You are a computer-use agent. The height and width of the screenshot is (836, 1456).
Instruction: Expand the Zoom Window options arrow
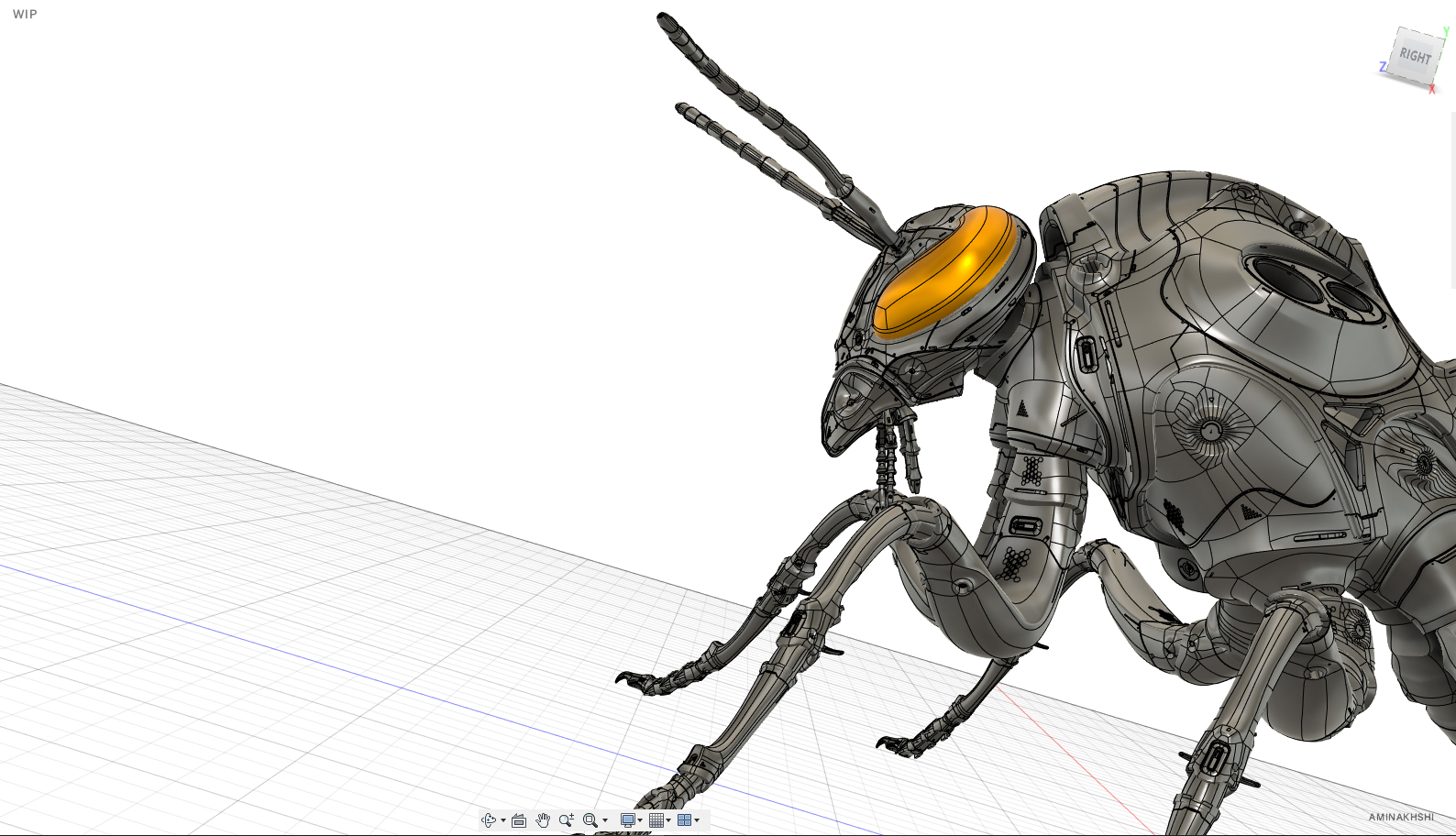tap(605, 820)
